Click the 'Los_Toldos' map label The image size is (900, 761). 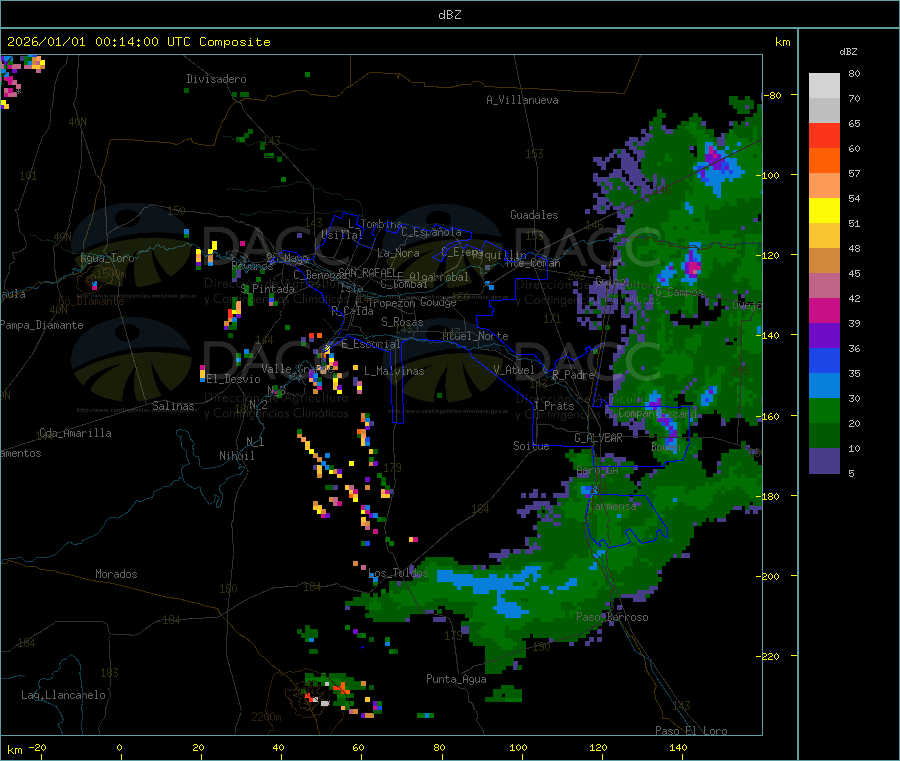(x=398, y=573)
